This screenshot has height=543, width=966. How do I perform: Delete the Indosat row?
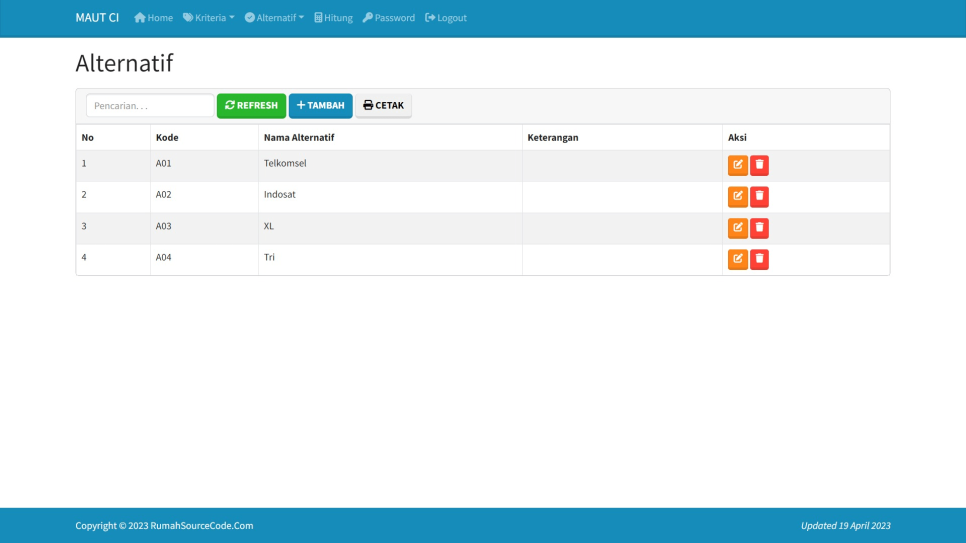pos(759,197)
